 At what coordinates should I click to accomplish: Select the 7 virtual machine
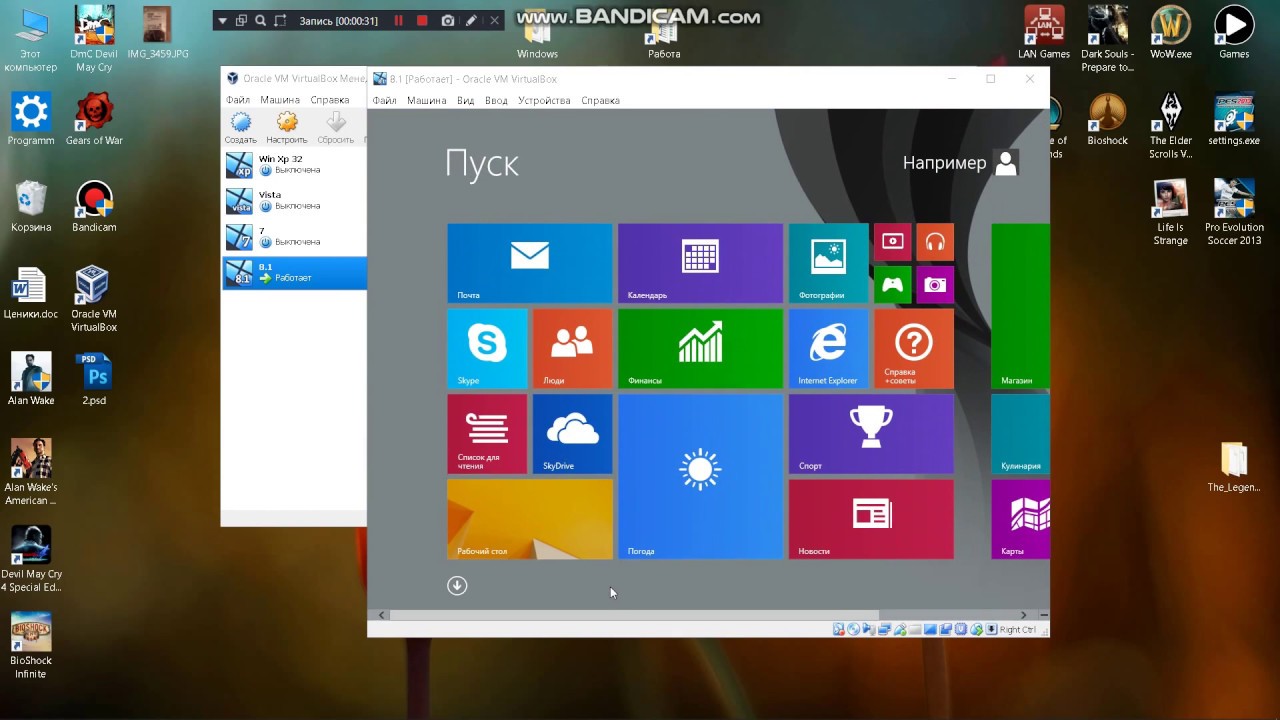(294, 236)
